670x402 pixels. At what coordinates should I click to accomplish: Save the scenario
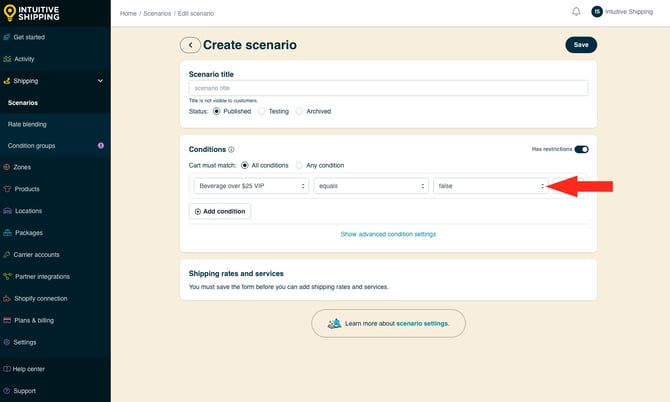click(x=581, y=45)
